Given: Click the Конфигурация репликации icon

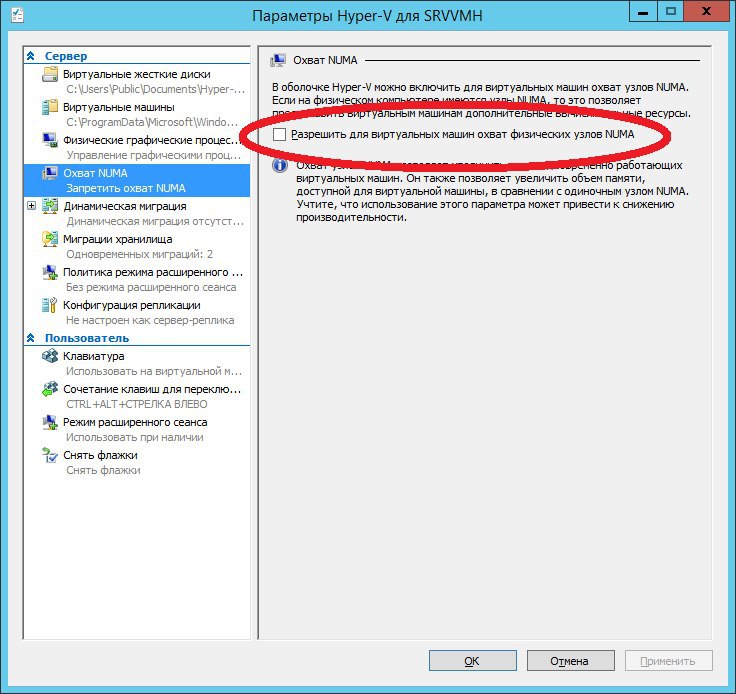Looking at the screenshot, I should (x=50, y=305).
